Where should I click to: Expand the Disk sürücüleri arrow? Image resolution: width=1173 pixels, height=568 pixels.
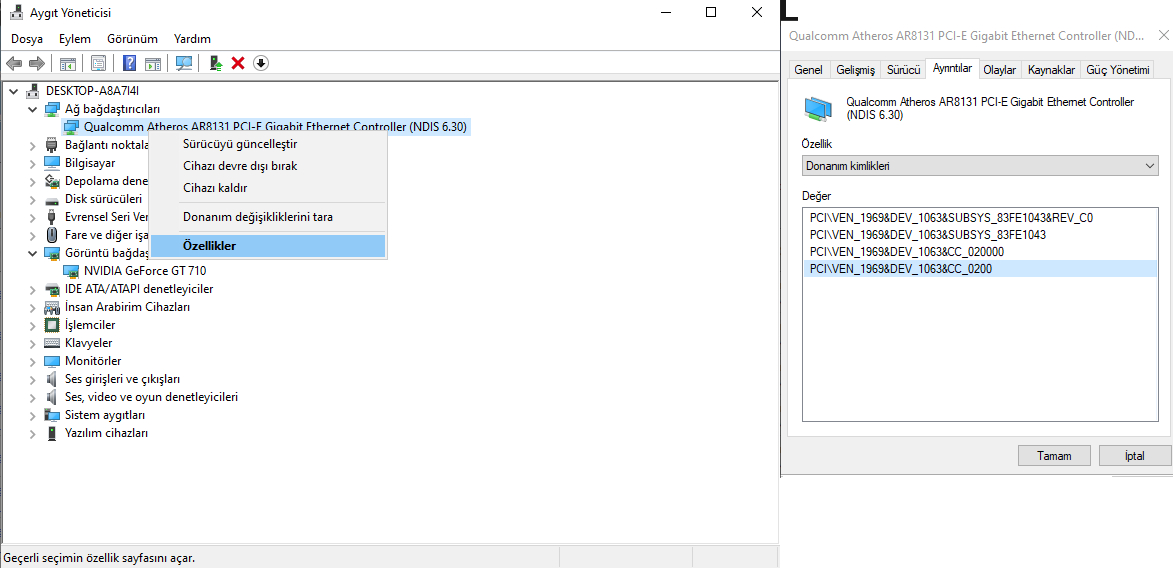(32, 199)
